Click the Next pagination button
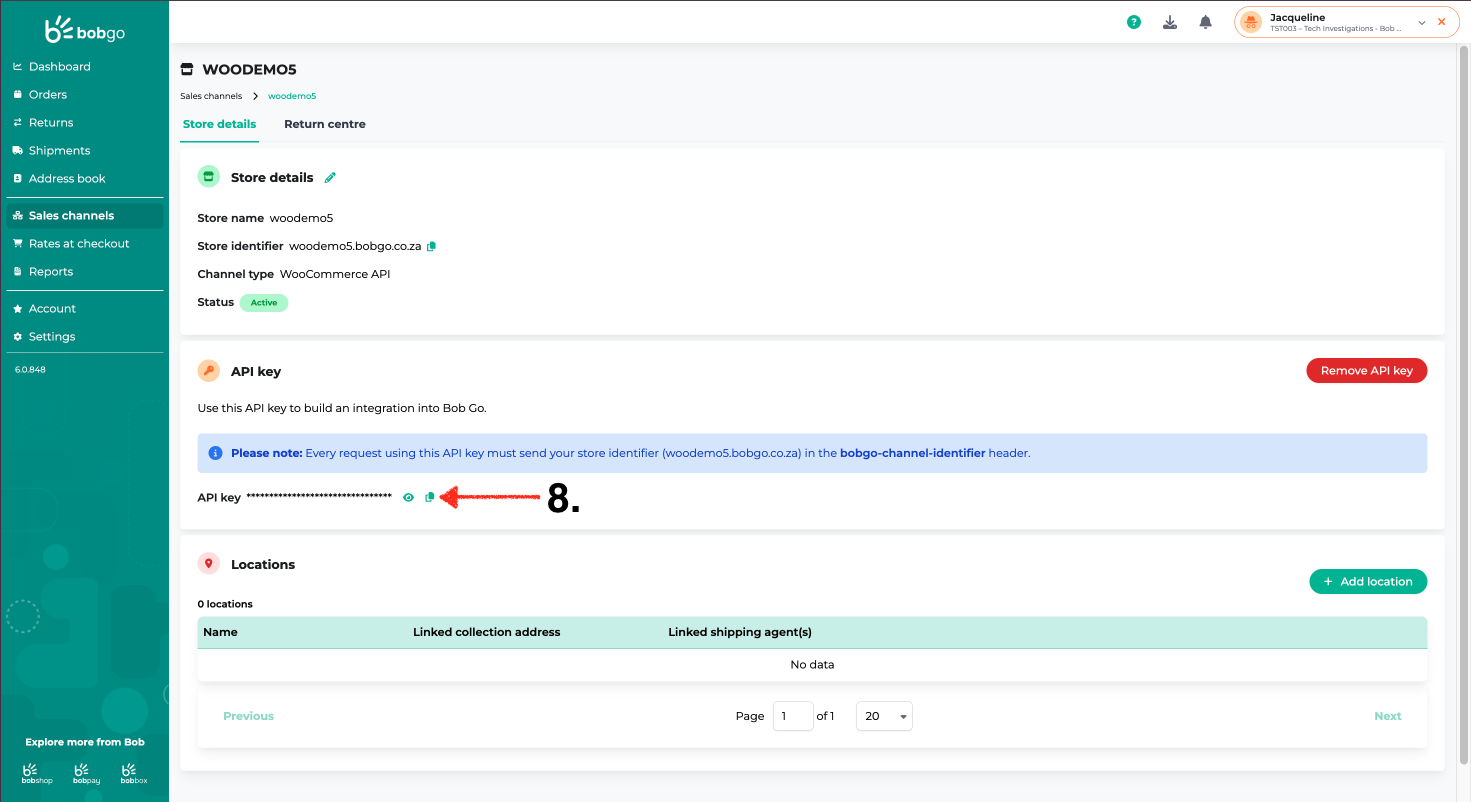This screenshot has height=802, width=1471. (1388, 716)
